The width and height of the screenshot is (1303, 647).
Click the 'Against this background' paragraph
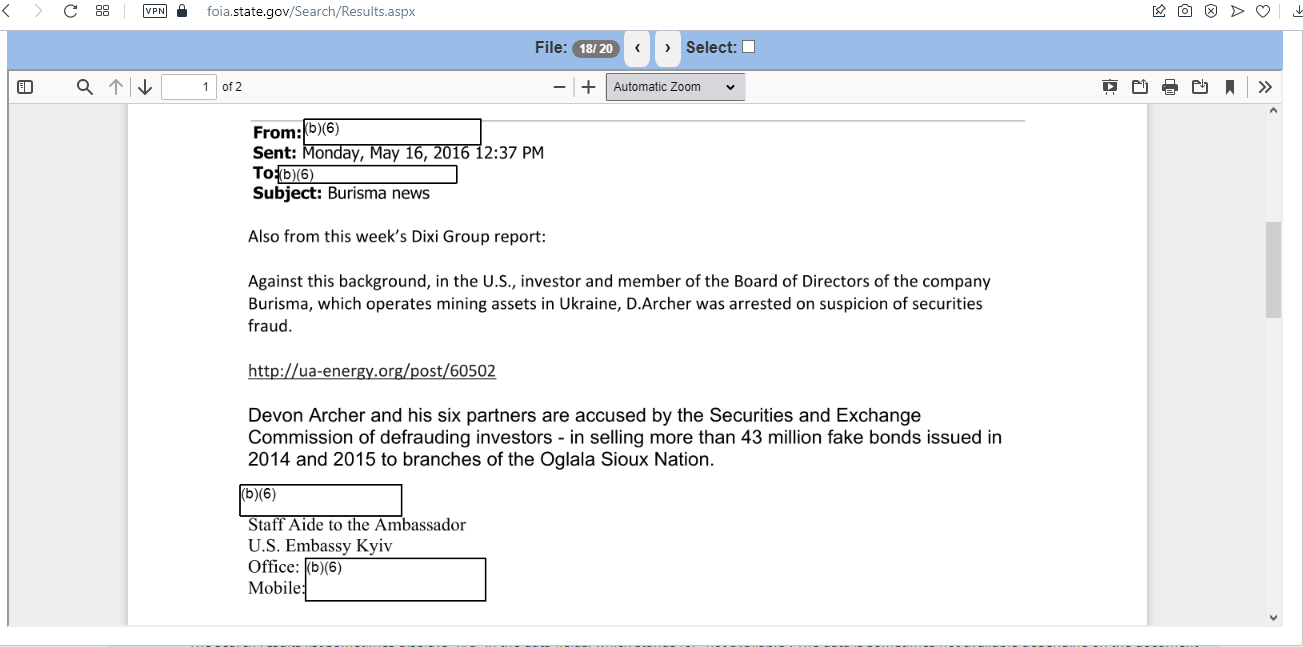click(x=620, y=304)
